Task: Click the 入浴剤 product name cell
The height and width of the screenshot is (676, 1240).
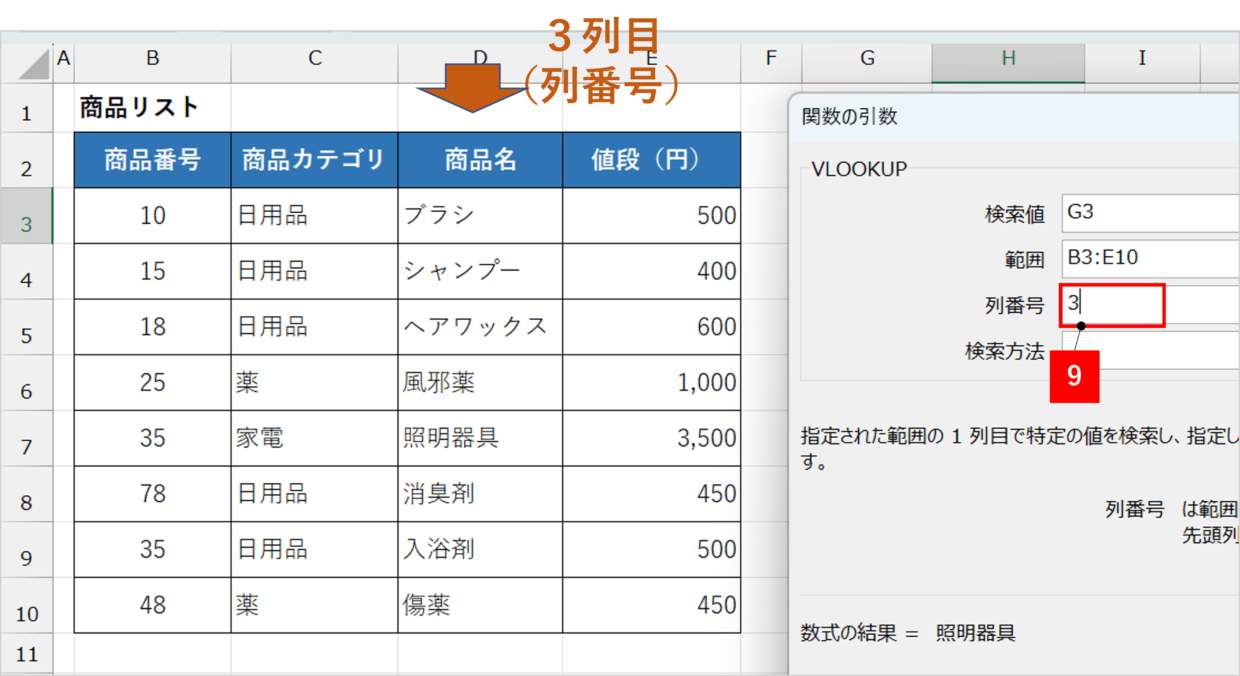Action: [480, 549]
